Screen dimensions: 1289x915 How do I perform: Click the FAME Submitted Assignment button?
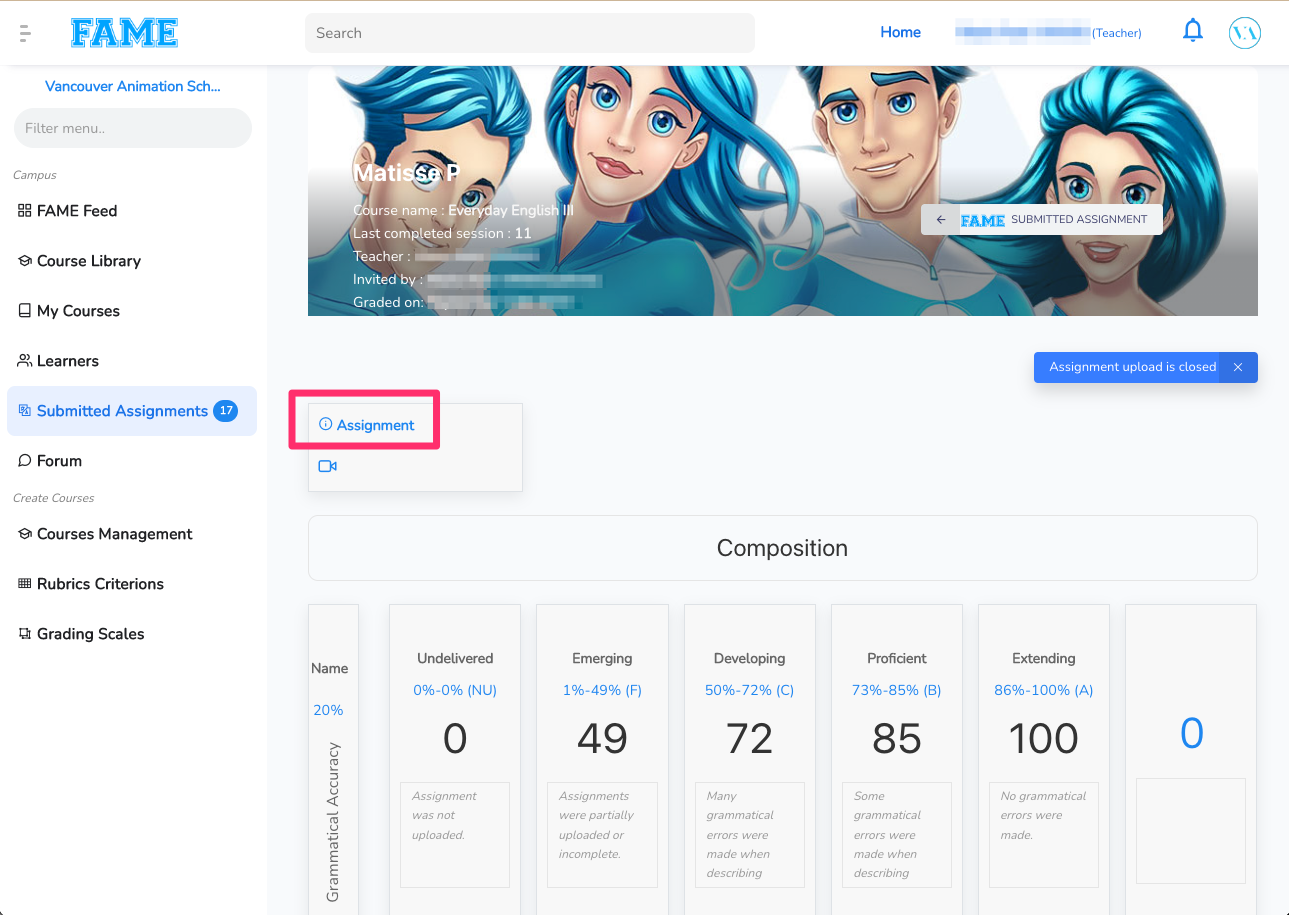pyautogui.click(x=1042, y=220)
